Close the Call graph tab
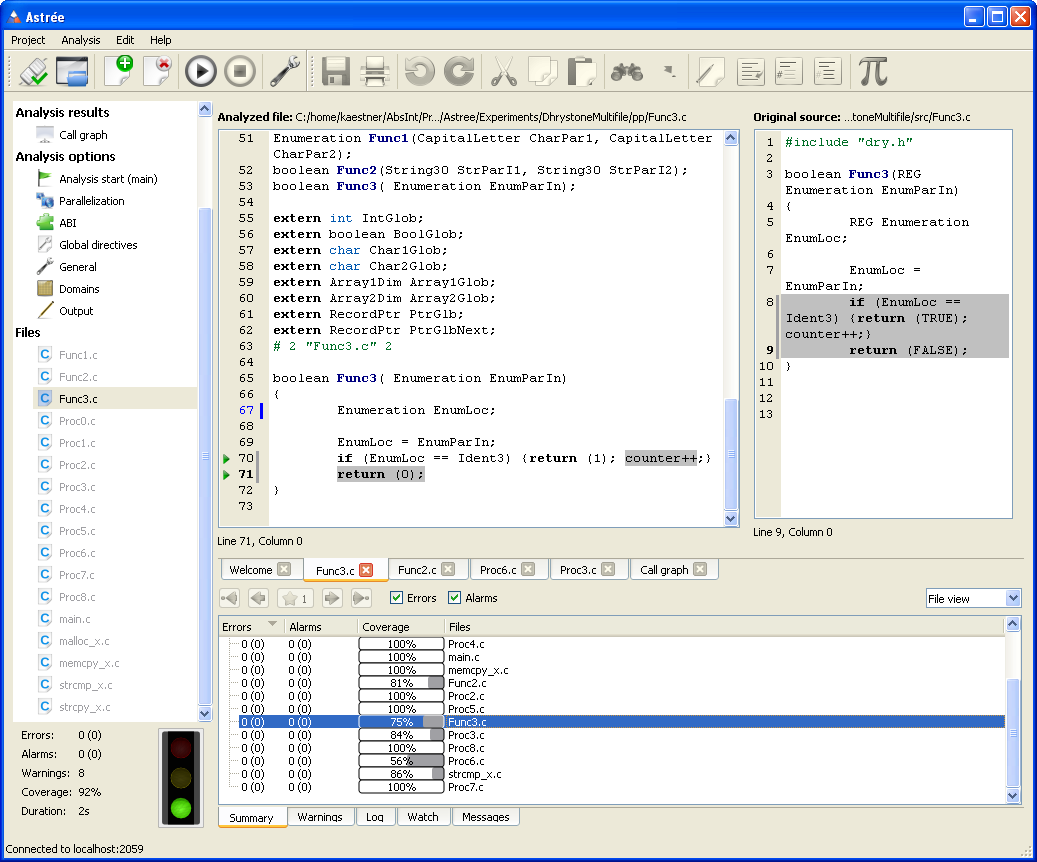Image resolution: width=1037 pixels, height=862 pixels. point(700,569)
